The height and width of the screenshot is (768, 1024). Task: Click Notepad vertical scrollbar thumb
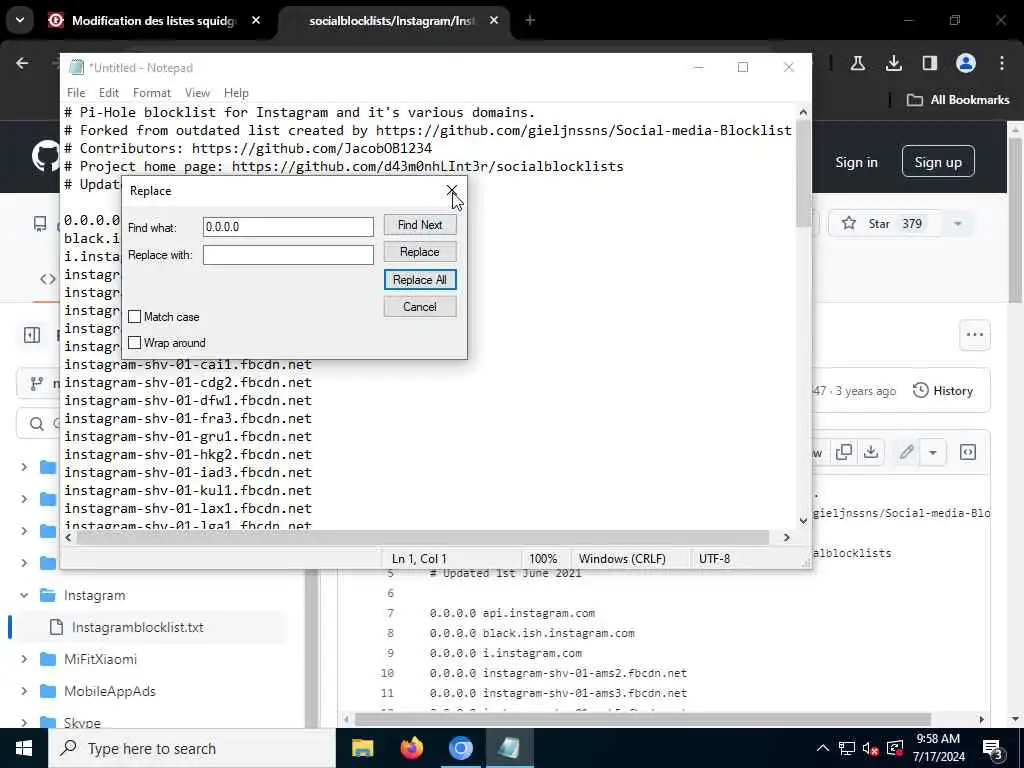click(803, 174)
